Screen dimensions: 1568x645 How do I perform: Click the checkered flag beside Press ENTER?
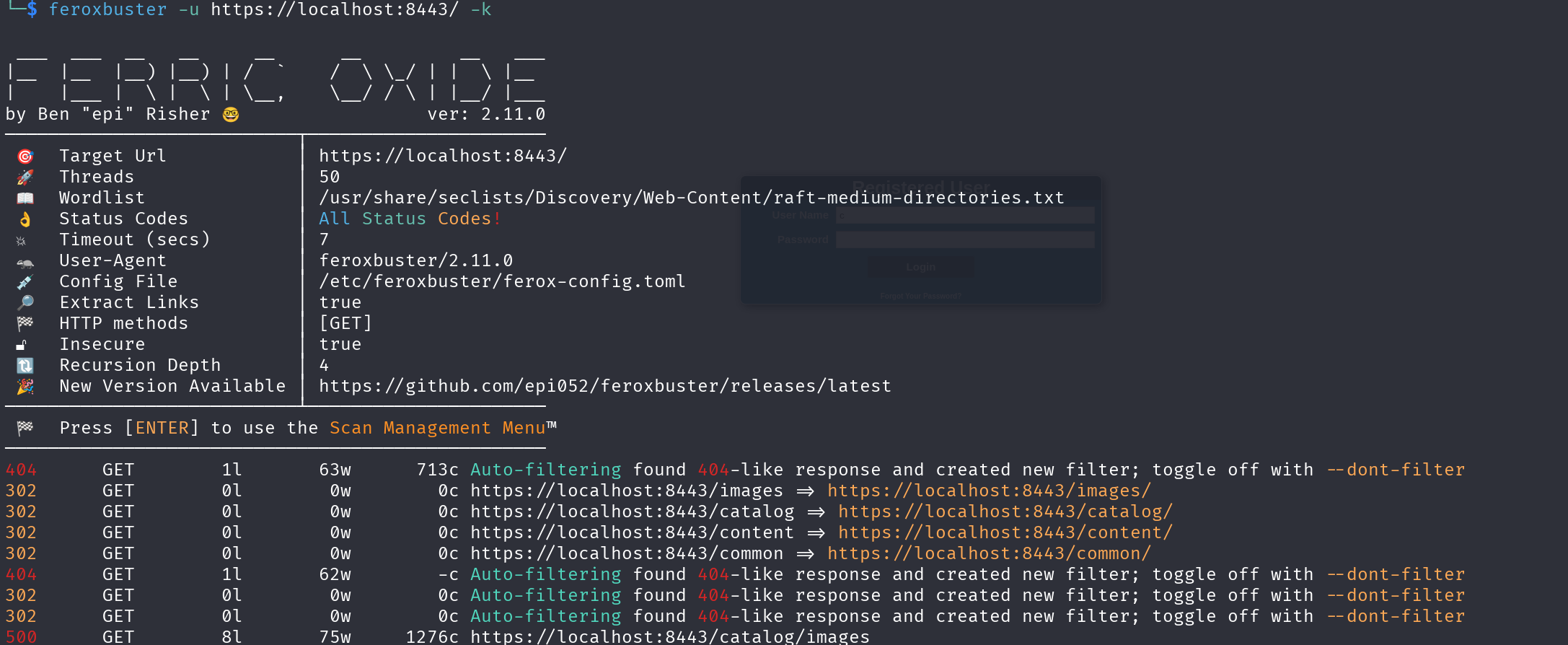coord(25,429)
